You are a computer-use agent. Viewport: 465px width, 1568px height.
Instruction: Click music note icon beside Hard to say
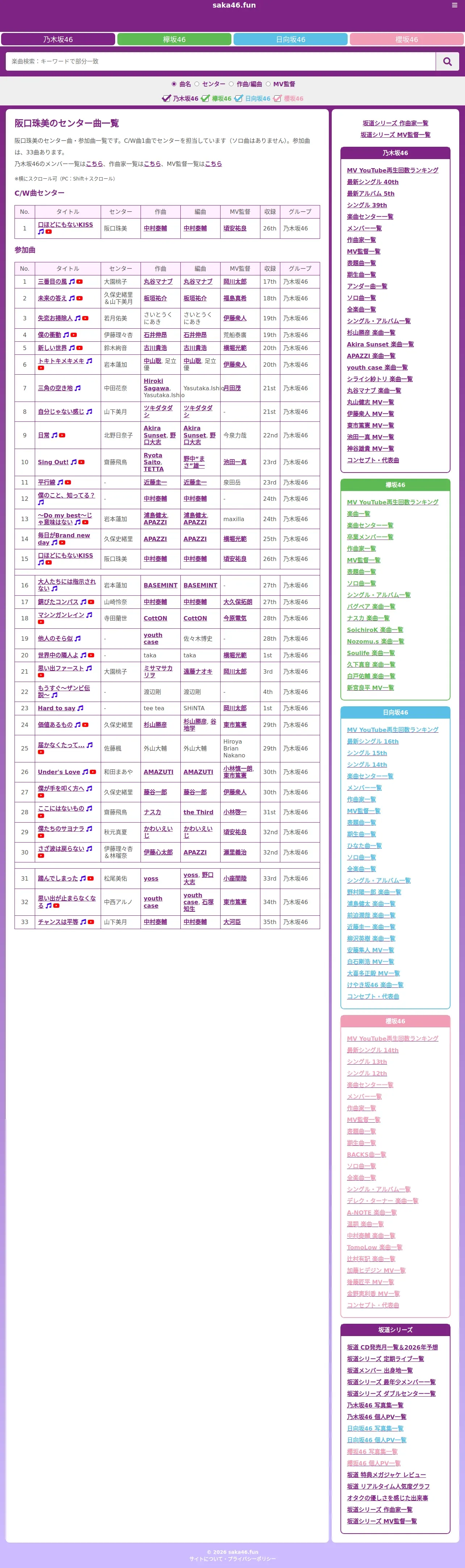80,708
